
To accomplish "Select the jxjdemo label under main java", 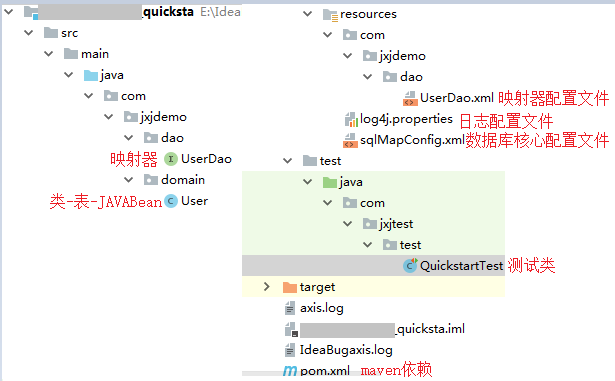I will tap(164, 117).
